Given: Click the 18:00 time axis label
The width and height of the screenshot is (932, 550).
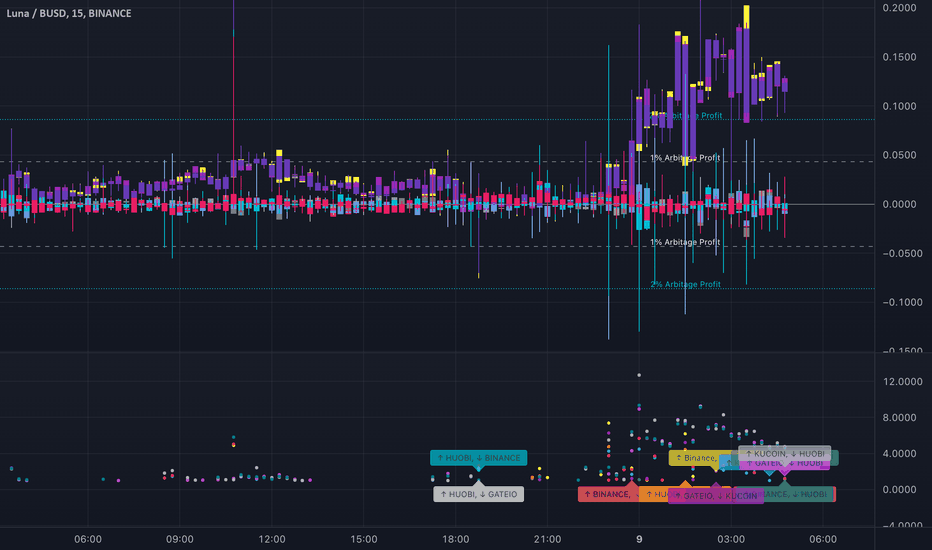Looking at the screenshot, I should tap(455, 539).
